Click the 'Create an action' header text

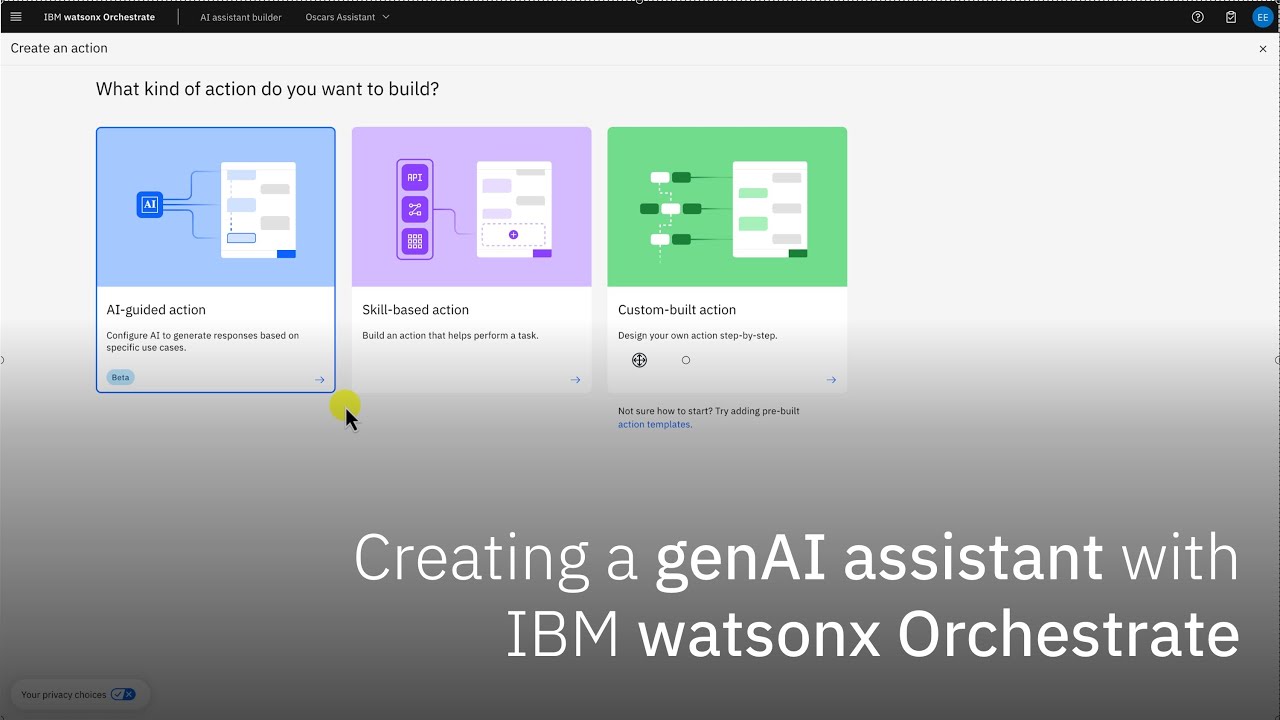59,48
